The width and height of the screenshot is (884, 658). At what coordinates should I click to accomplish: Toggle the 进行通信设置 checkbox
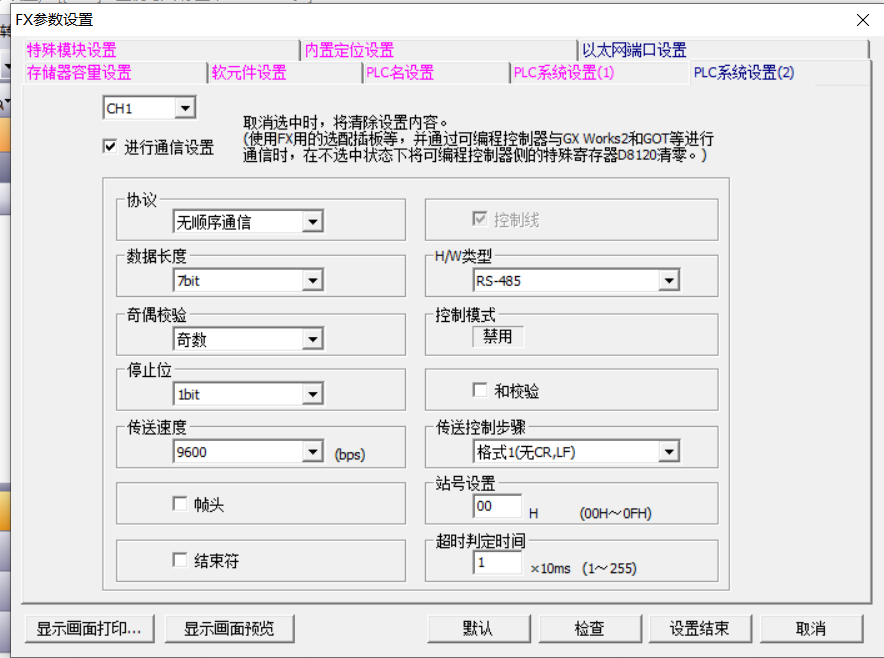click(x=110, y=147)
